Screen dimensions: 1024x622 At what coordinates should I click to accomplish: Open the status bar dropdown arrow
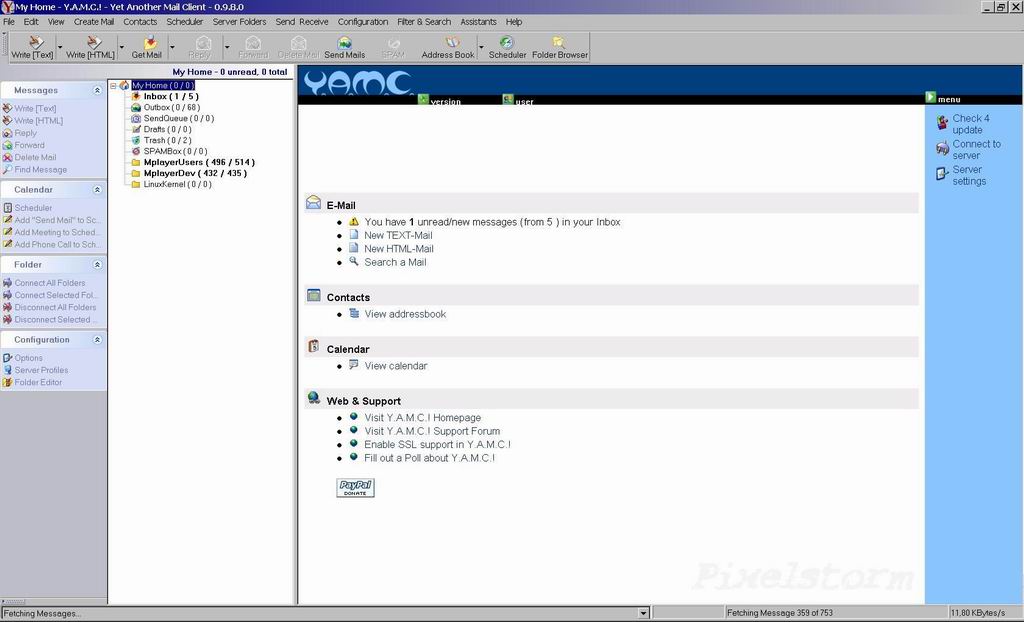643,613
